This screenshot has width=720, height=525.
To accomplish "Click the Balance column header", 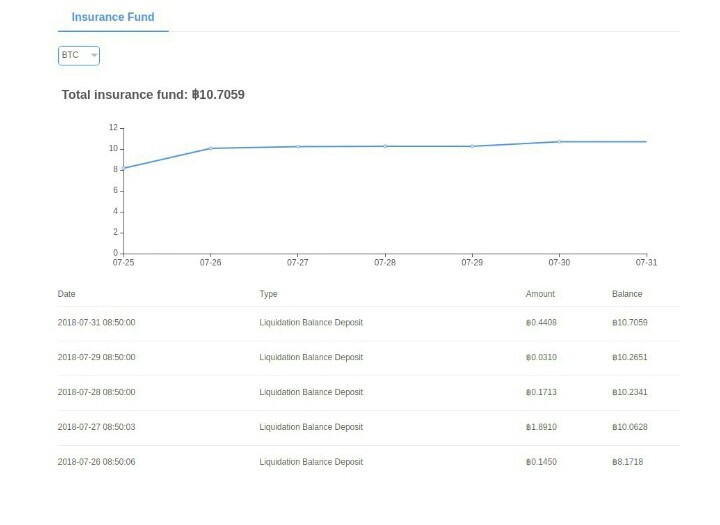I will point(627,294).
